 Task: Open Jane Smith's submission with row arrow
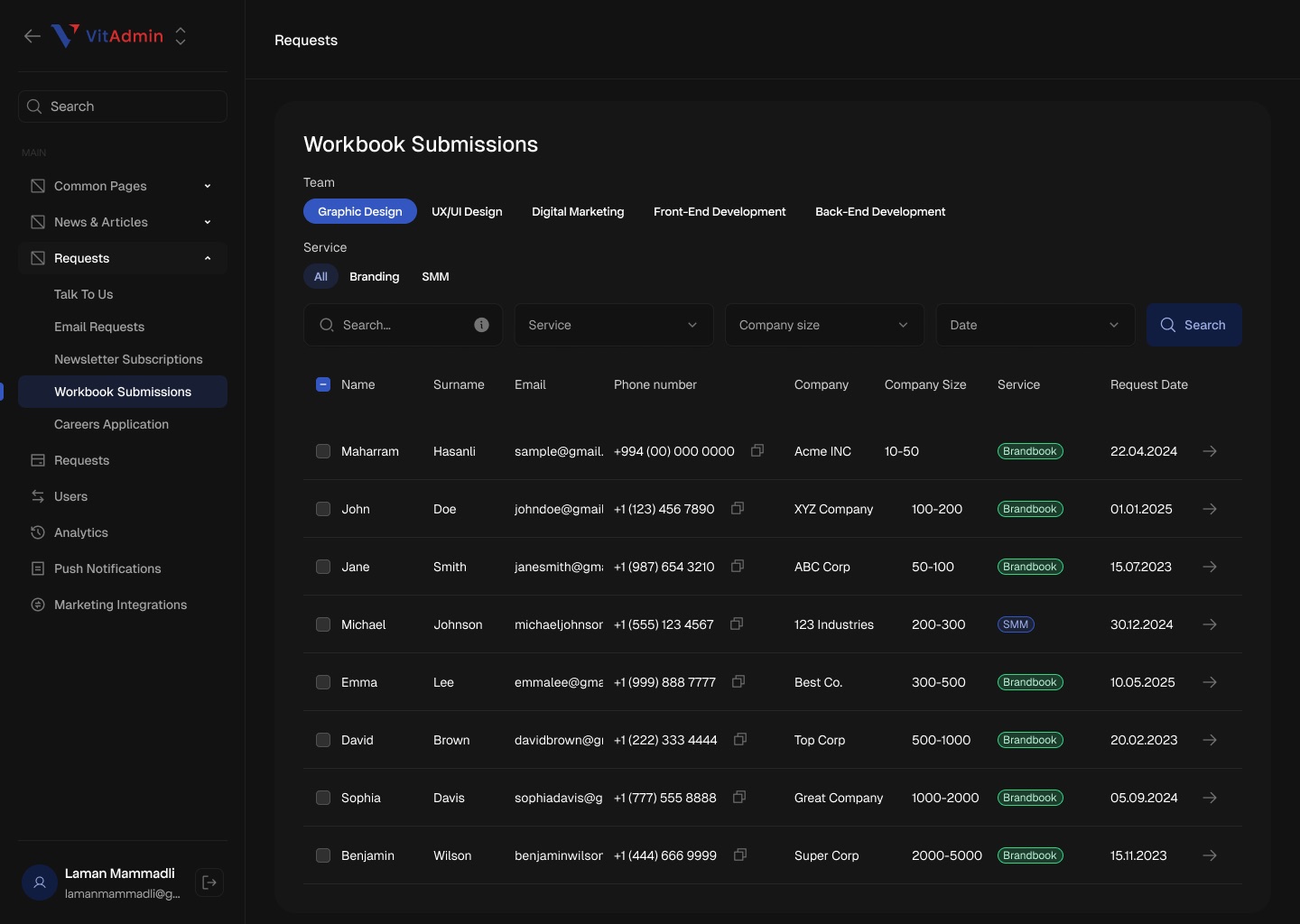coord(1210,567)
